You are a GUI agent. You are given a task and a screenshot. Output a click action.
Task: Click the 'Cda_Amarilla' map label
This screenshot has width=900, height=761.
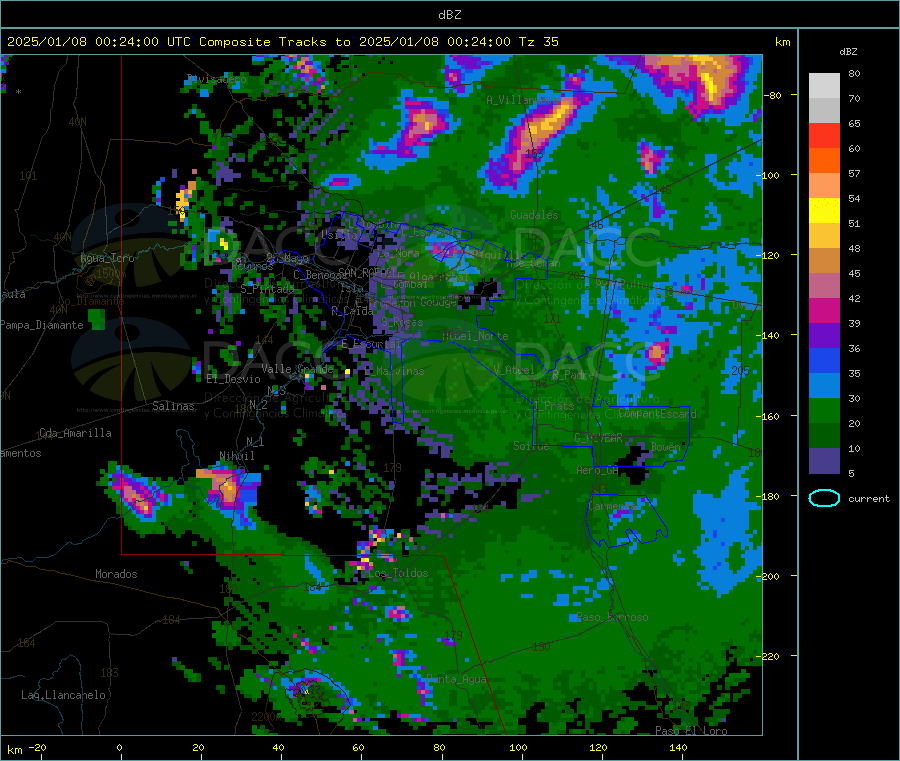pyautogui.click(x=75, y=433)
